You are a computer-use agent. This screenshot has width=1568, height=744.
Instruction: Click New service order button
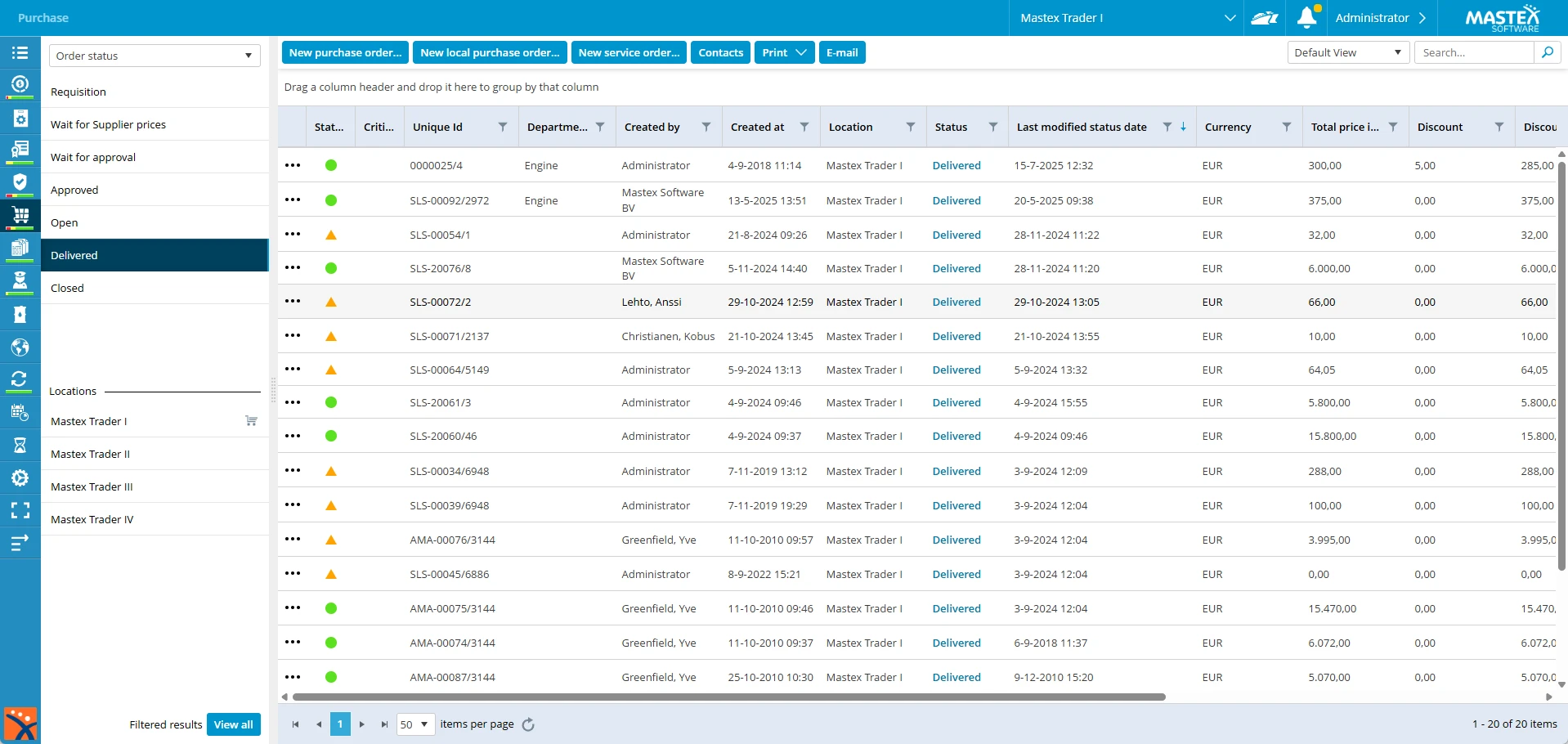point(629,52)
